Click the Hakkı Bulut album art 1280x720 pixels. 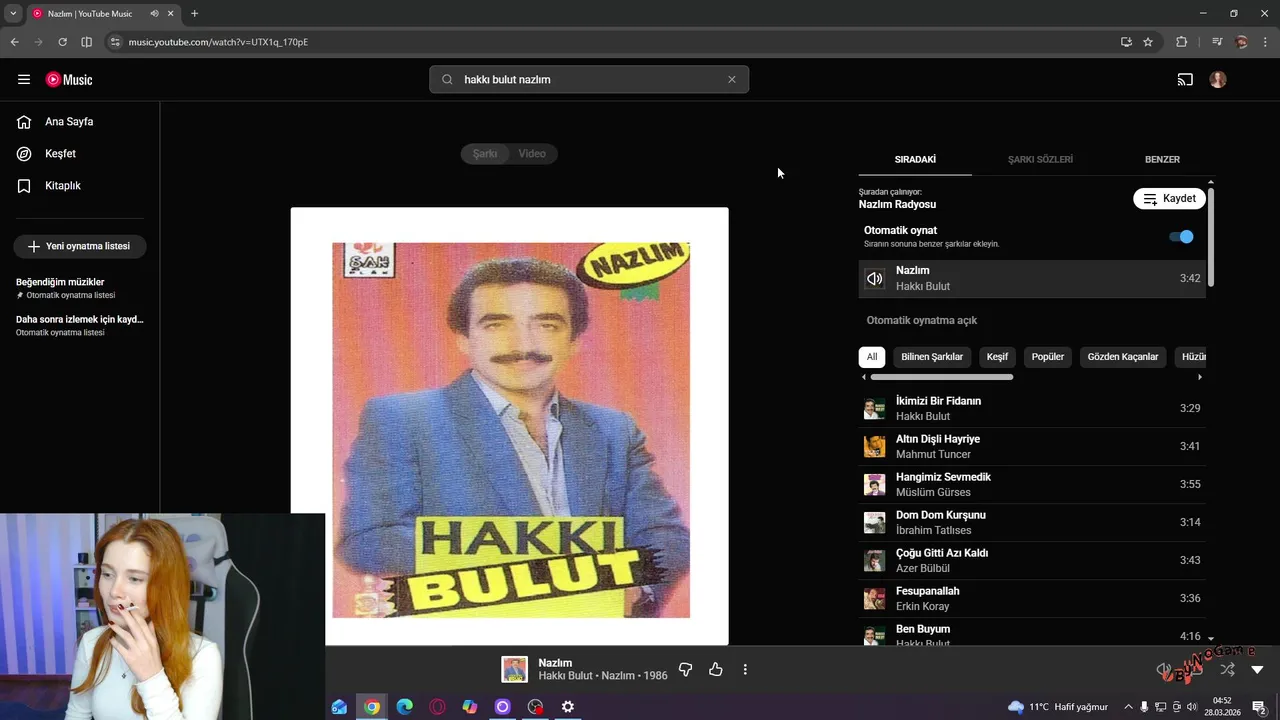tap(510, 427)
